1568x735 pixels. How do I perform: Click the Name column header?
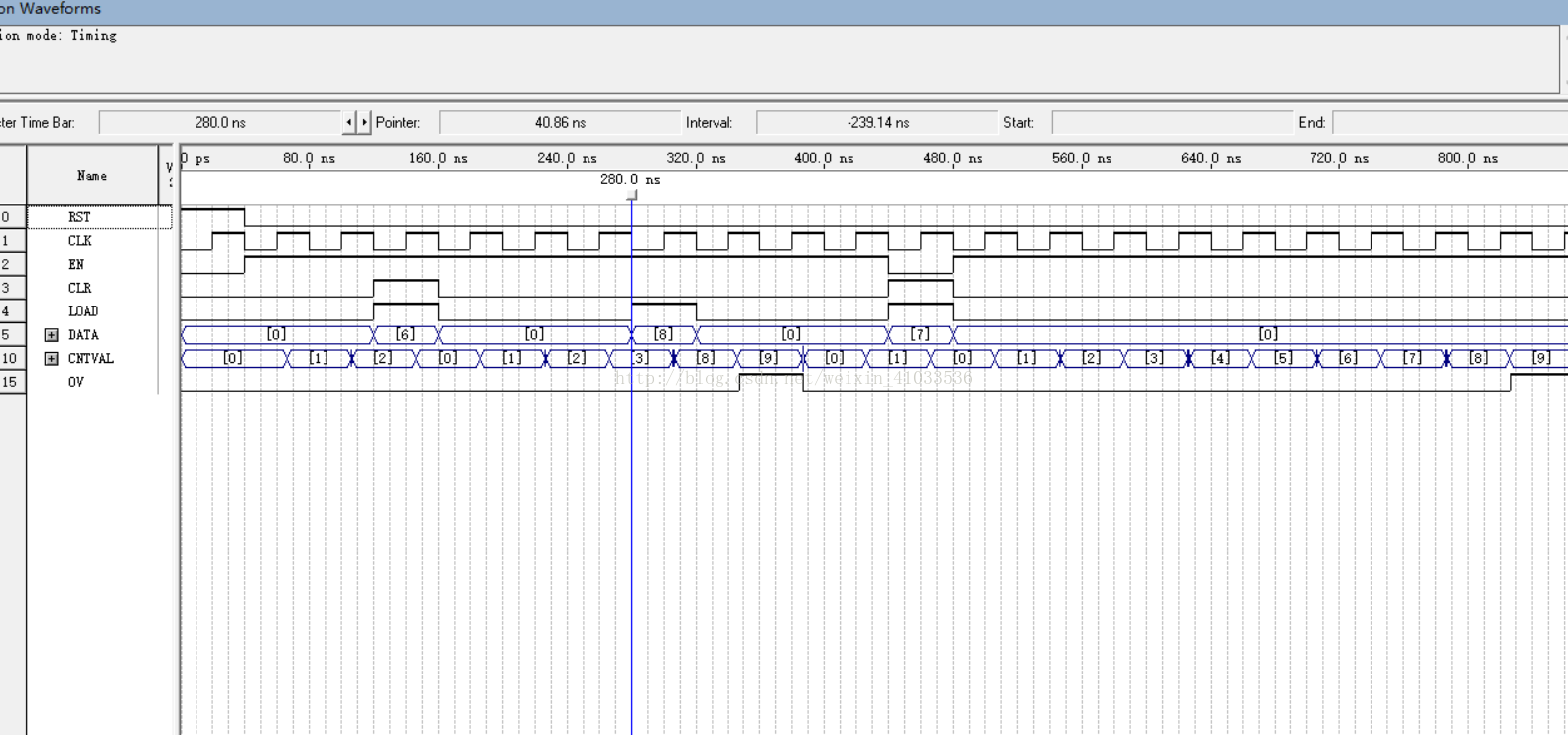click(92, 176)
